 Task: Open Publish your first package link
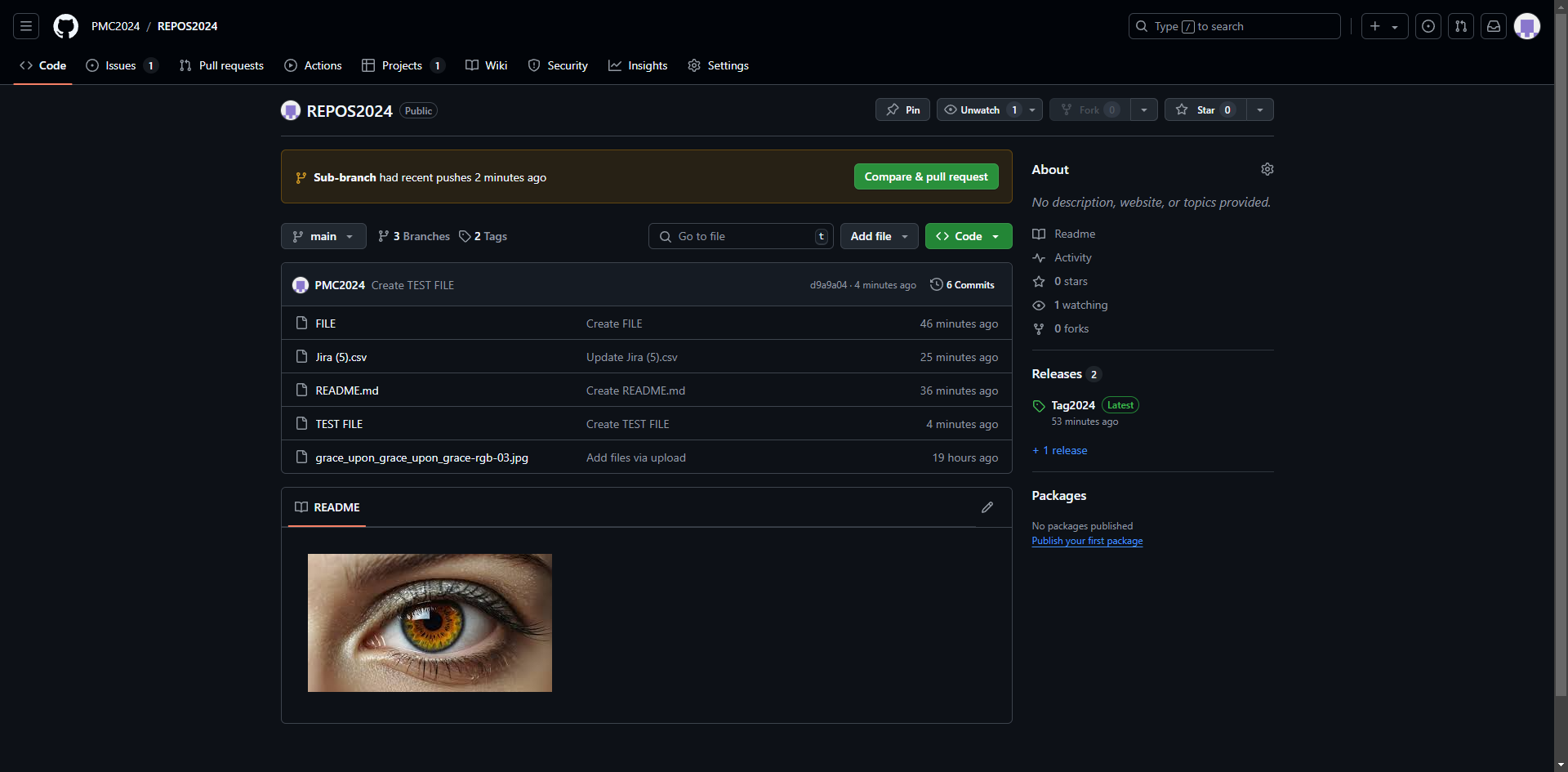(x=1086, y=541)
